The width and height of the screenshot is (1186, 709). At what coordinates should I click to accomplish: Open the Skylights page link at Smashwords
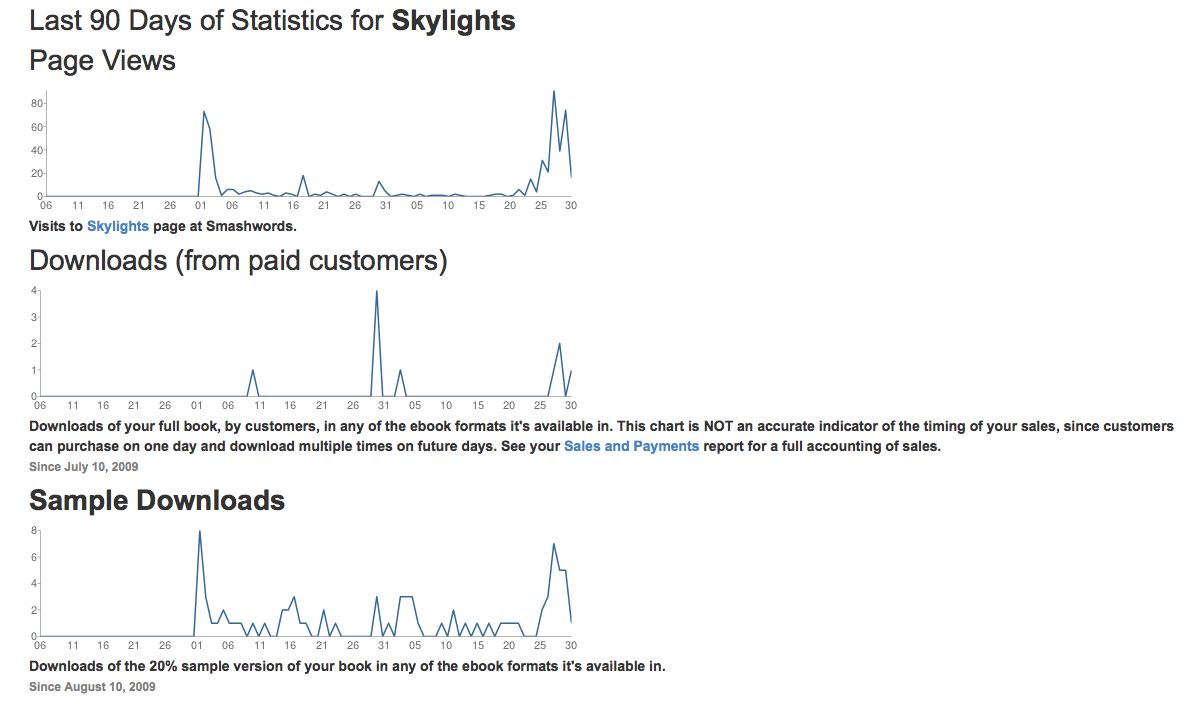pos(117,226)
